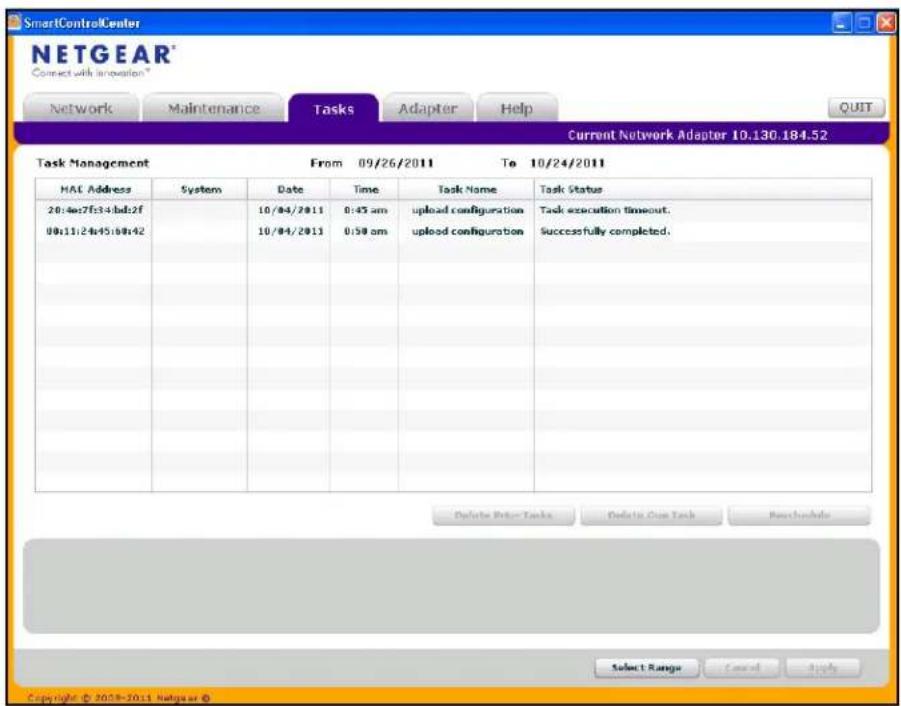Image resolution: width=901 pixels, height=706 pixels.
Task: Click the 0:50 am time cell
Action: [x=365, y=231]
